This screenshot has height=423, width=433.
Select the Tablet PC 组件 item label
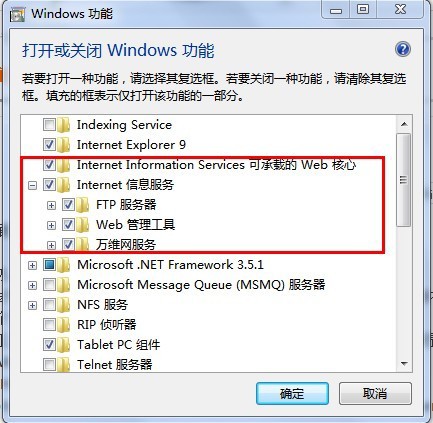(x=119, y=345)
